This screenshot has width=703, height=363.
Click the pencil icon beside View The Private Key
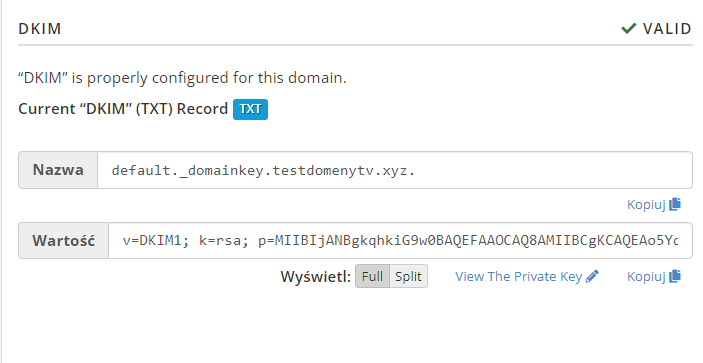[x=592, y=276]
